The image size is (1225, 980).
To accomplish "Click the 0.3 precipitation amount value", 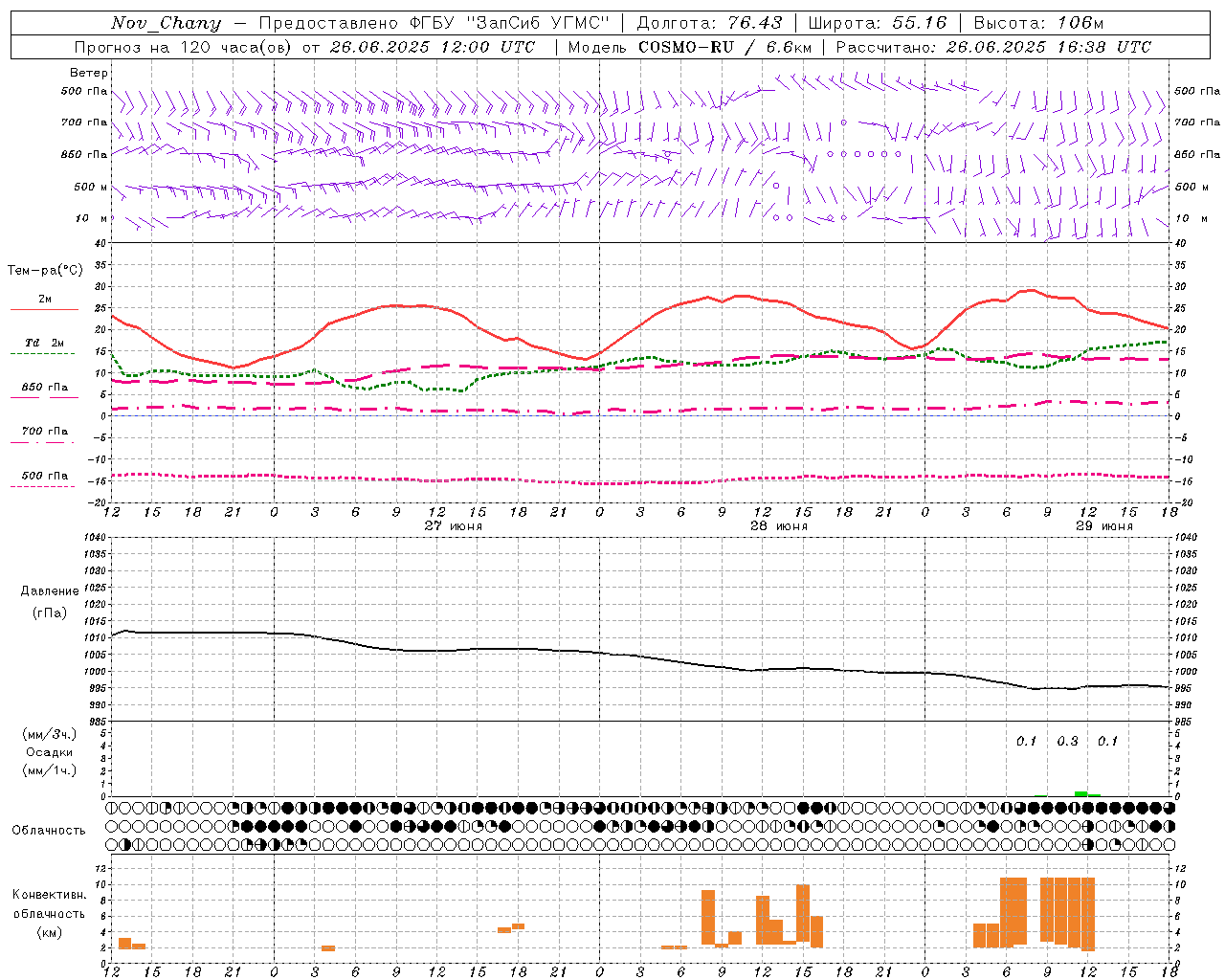I will tap(1067, 741).
